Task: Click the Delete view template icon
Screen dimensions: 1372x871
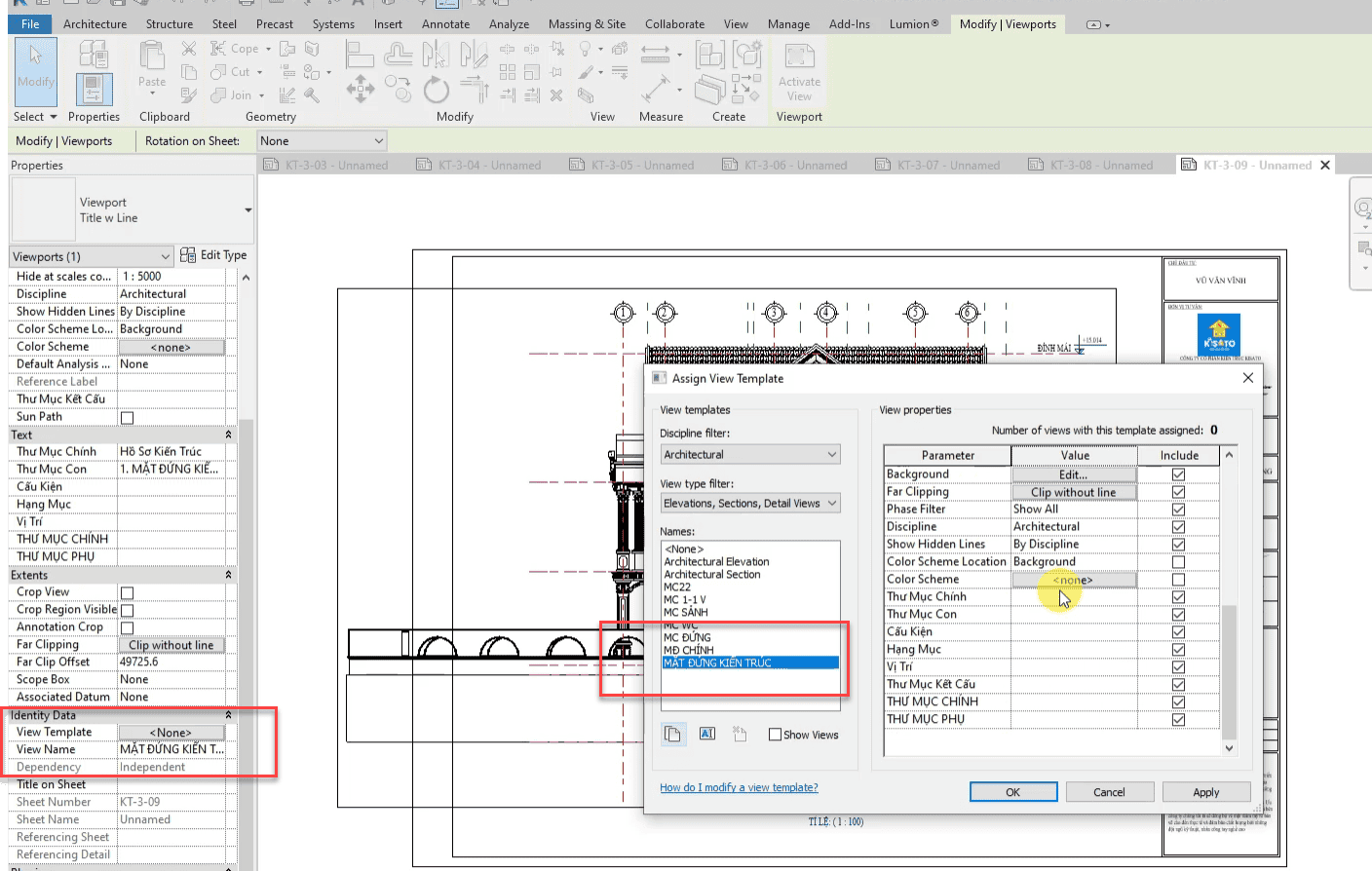Action: point(740,734)
